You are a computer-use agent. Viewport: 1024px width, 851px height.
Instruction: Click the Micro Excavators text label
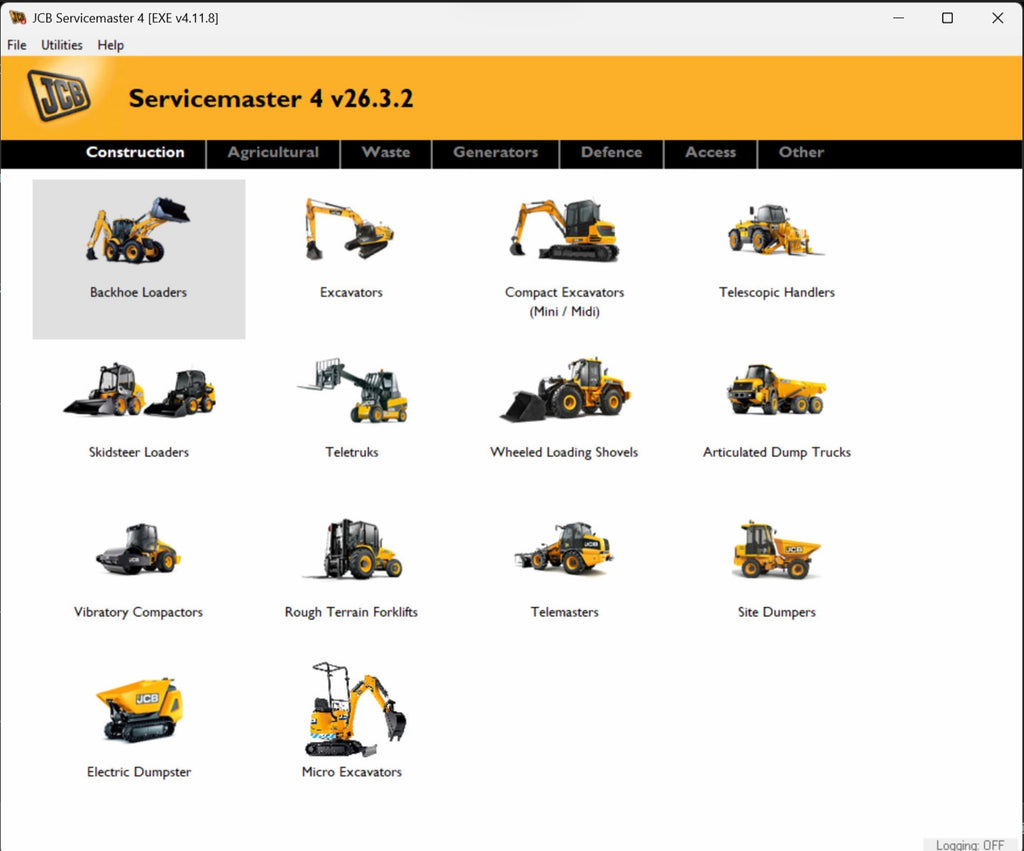351,772
